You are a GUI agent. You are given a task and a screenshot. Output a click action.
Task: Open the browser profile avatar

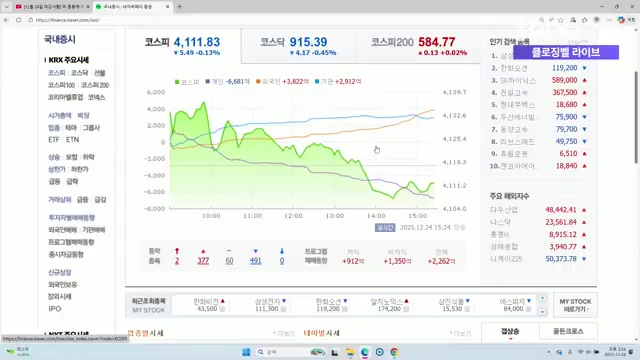pyautogui.click(x=596, y=20)
